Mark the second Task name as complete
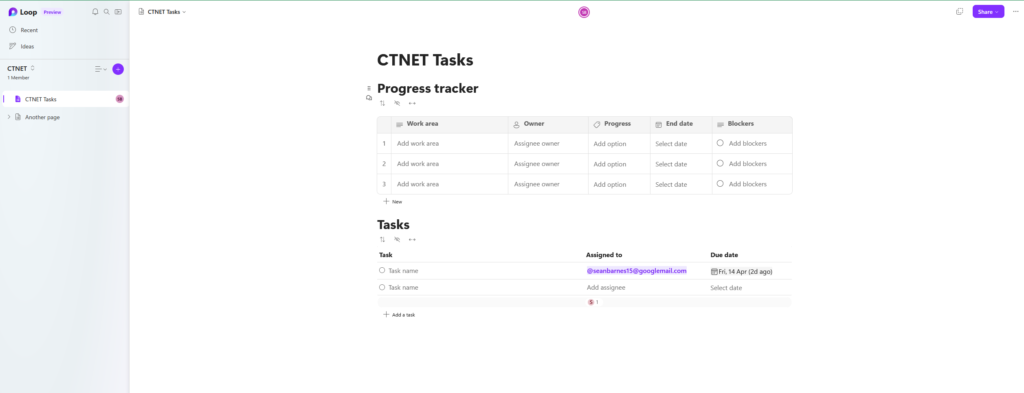 382,287
